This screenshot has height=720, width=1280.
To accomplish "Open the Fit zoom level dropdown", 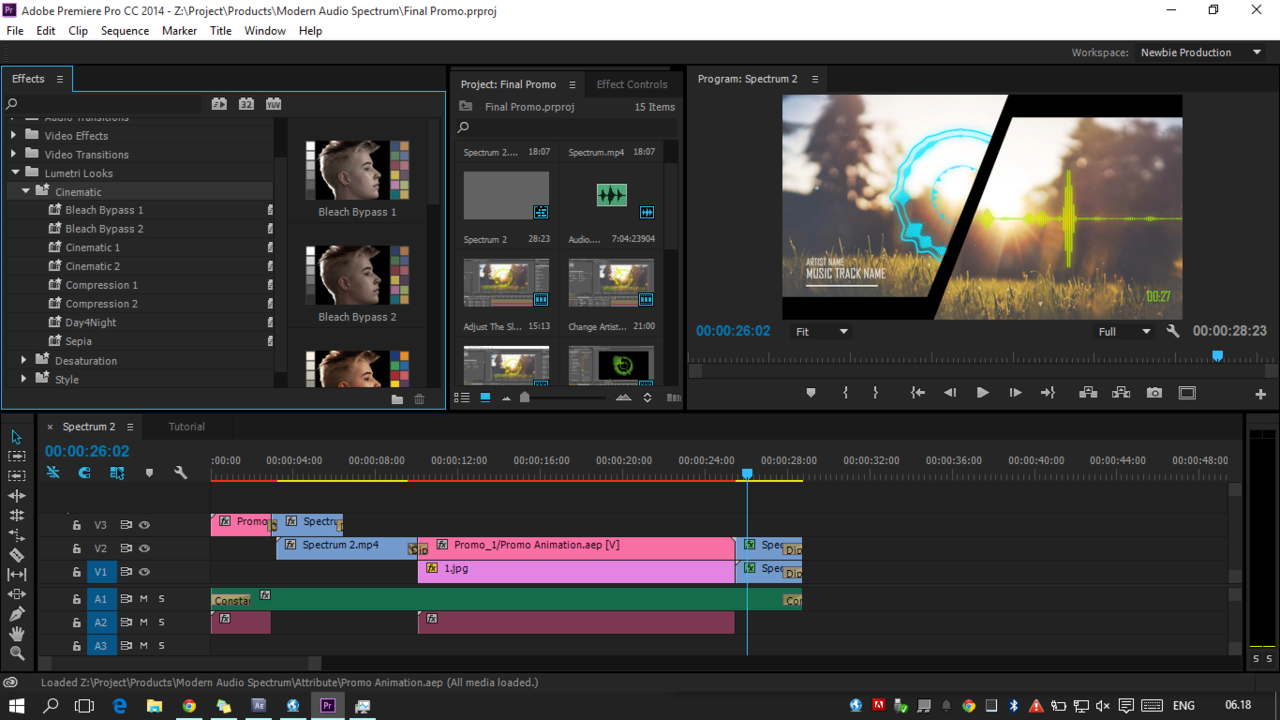I will click(821, 331).
